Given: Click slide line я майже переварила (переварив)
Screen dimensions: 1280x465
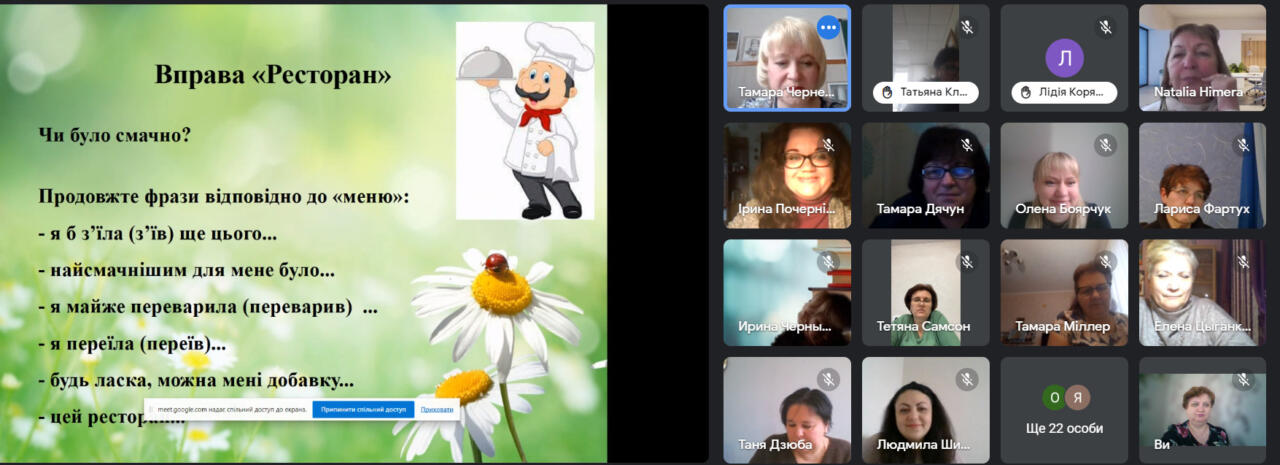Looking at the screenshot, I should (207, 307).
